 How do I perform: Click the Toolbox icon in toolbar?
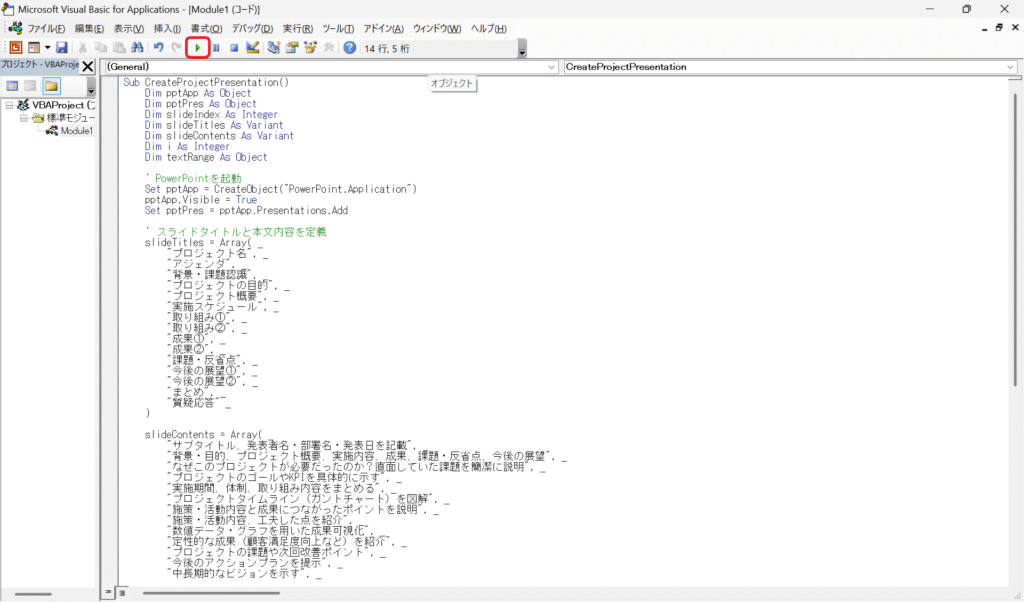328,48
